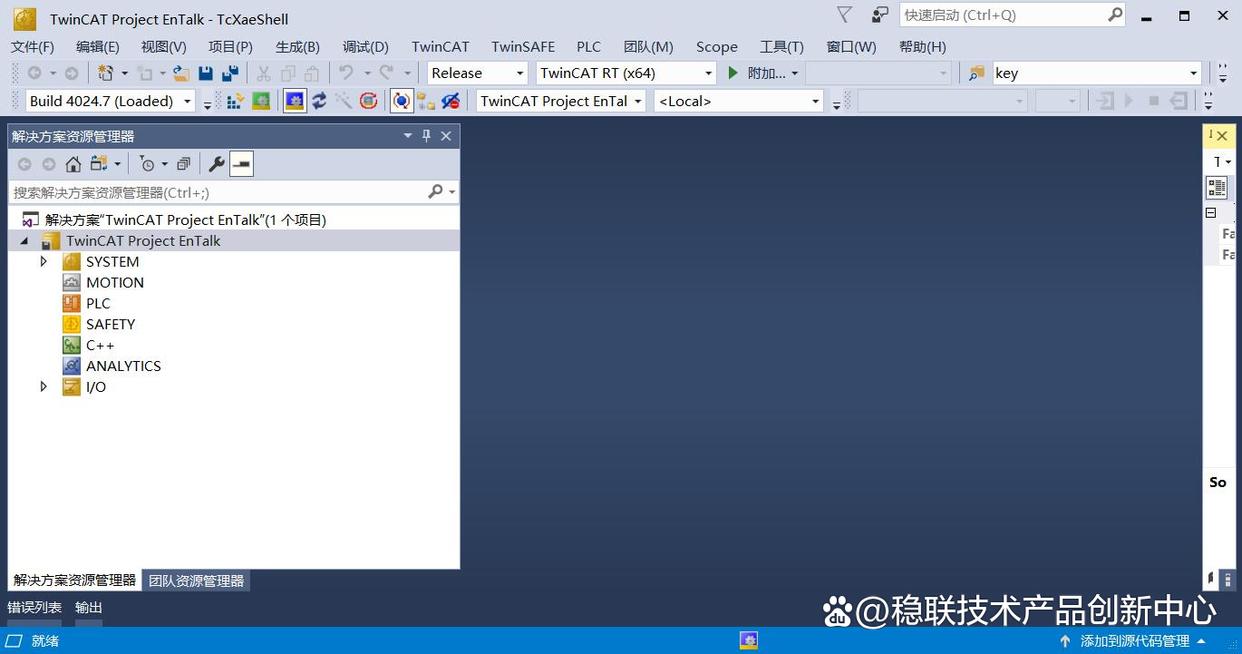Image resolution: width=1242 pixels, height=654 pixels.
Task: Click the SYSTEM node icon
Action: [x=71, y=262]
